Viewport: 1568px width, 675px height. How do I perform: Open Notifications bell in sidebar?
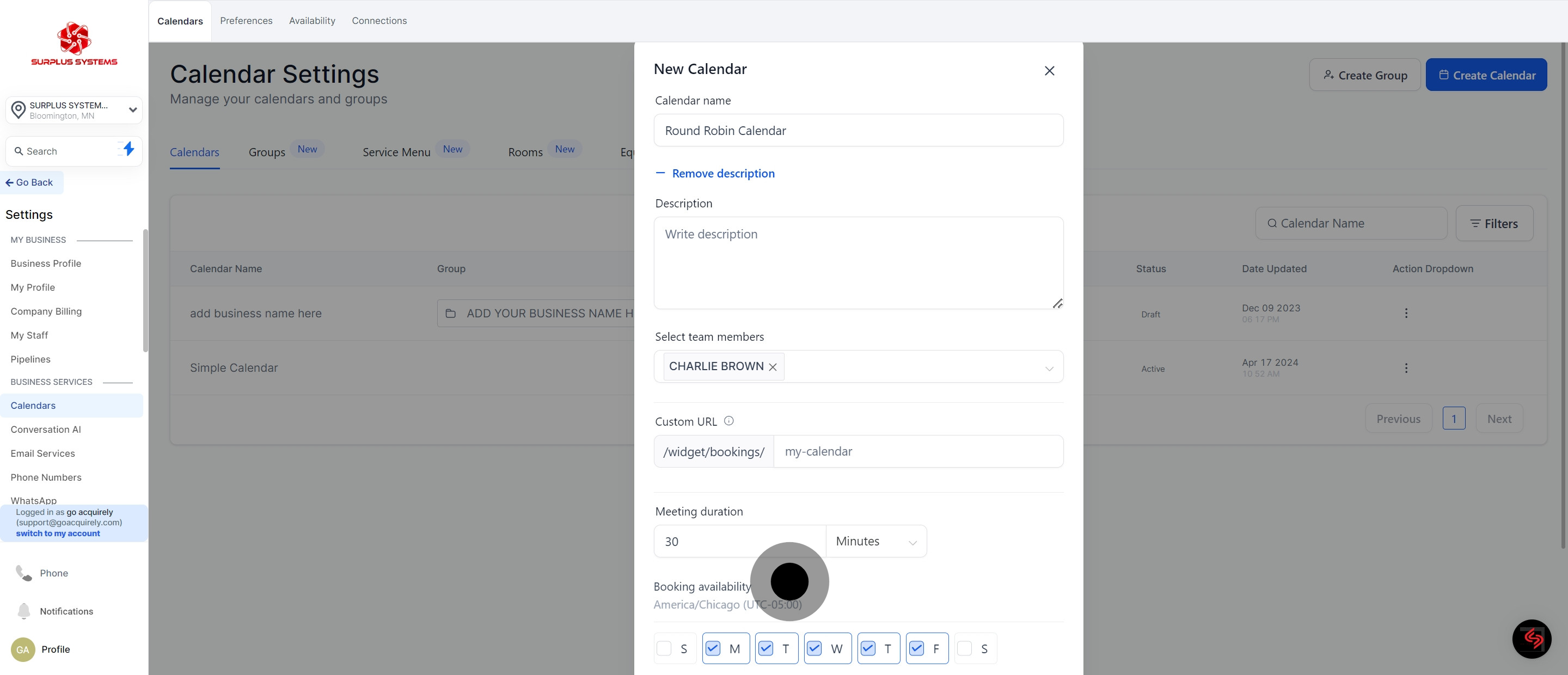pos(24,610)
